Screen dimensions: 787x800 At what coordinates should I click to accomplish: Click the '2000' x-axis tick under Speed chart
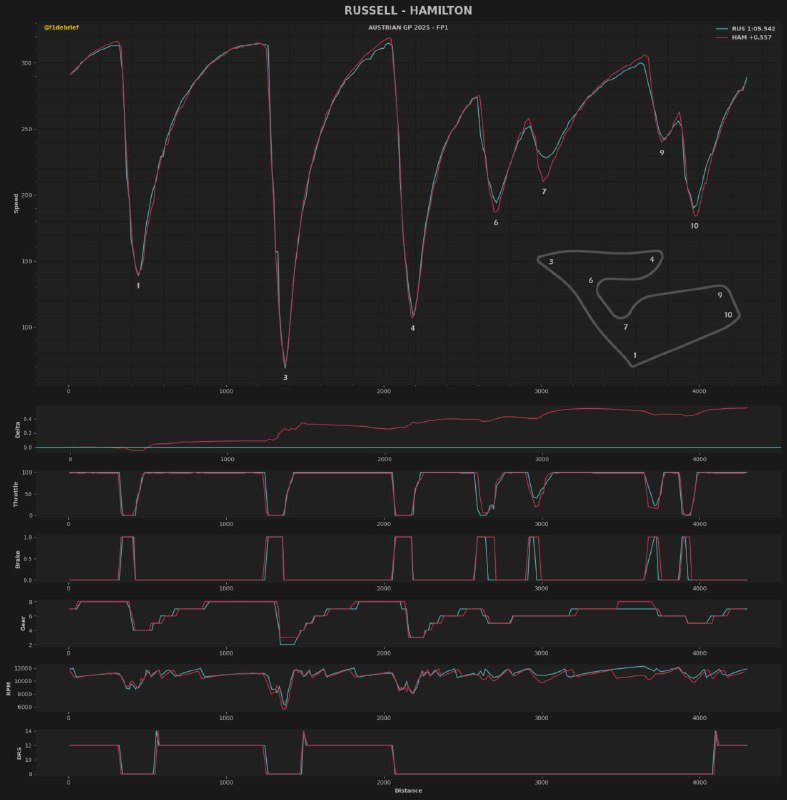tap(384, 391)
